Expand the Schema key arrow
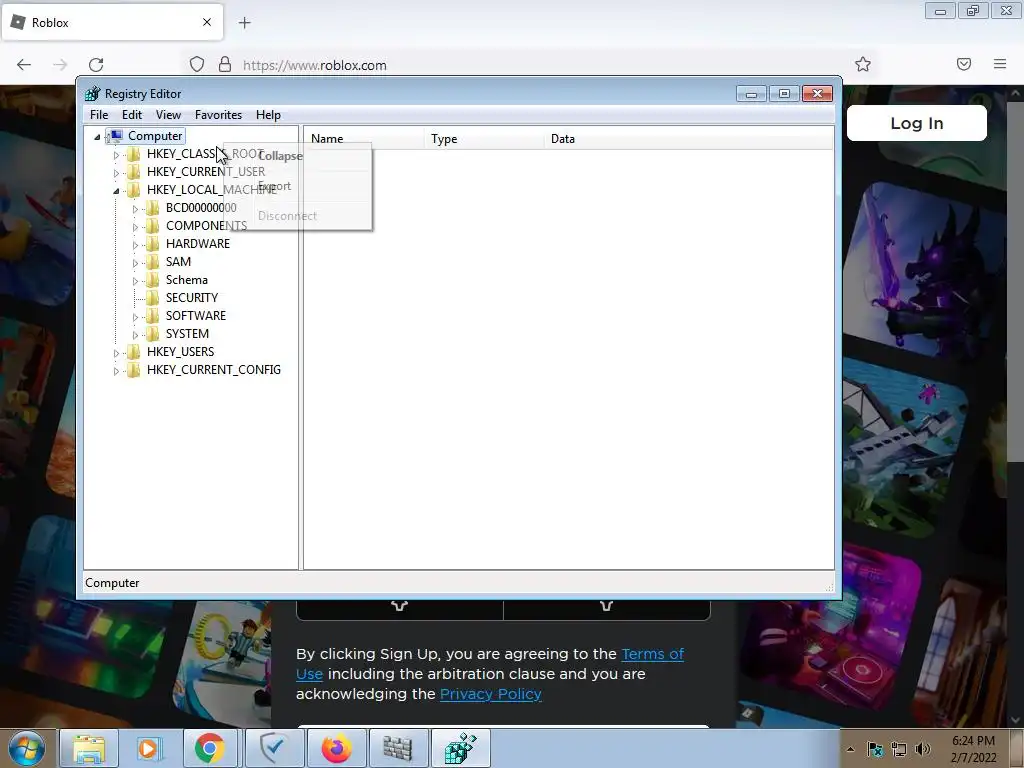The image size is (1024, 768). point(135,281)
